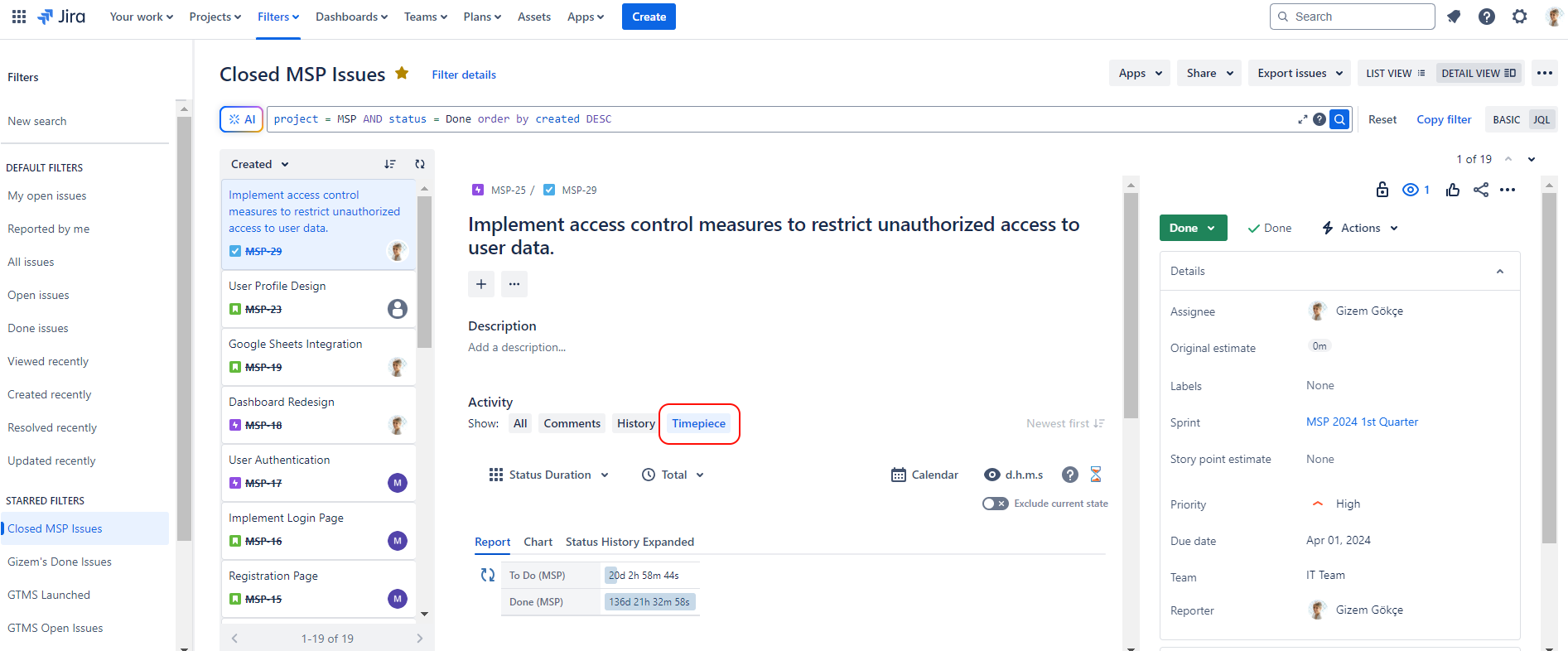Switch to the Chart tab
The image size is (1568, 651).
538,542
